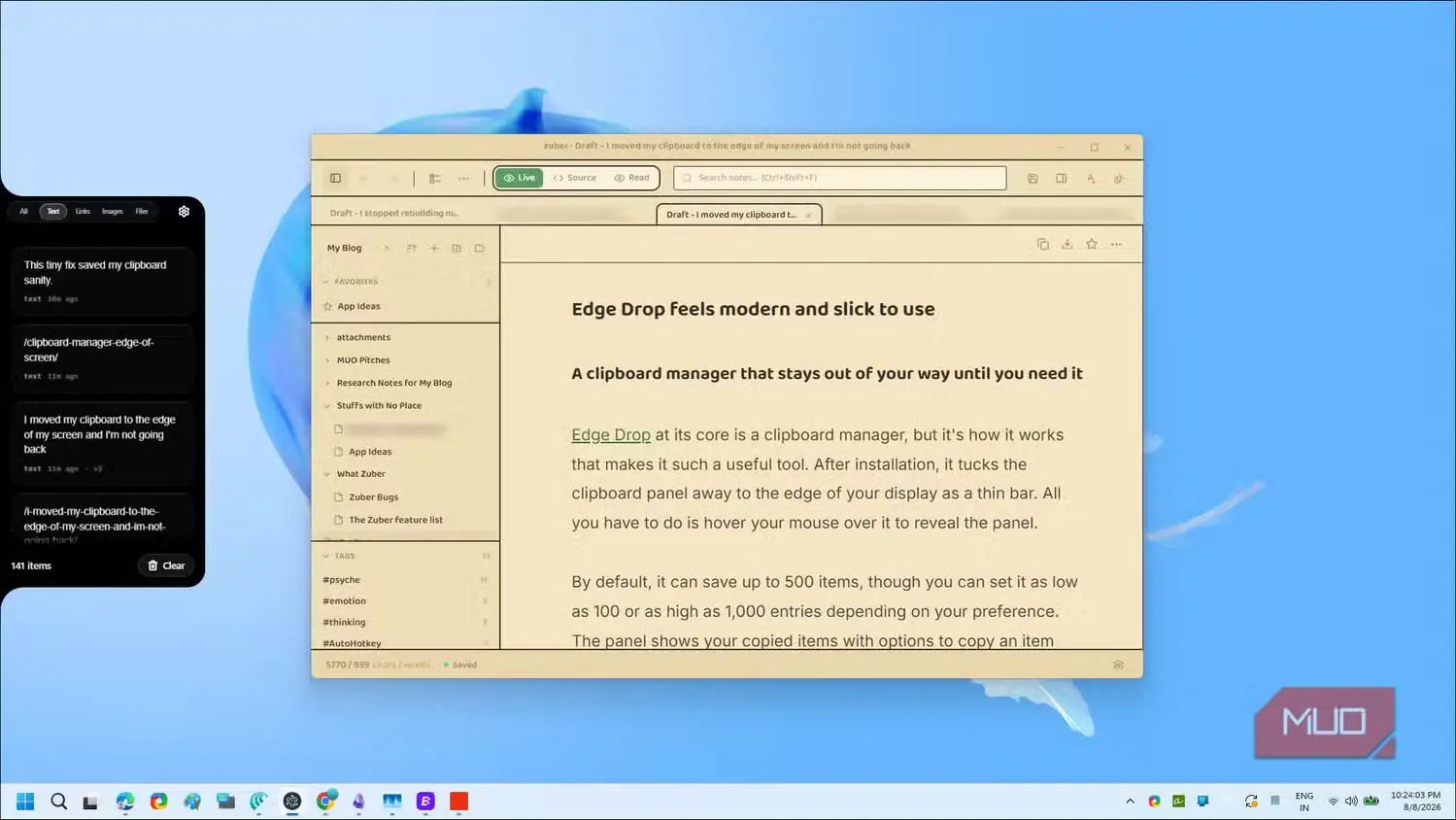Open the Windows Start menu
This screenshot has width=1456, height=820.
click(x=25, y=801)
